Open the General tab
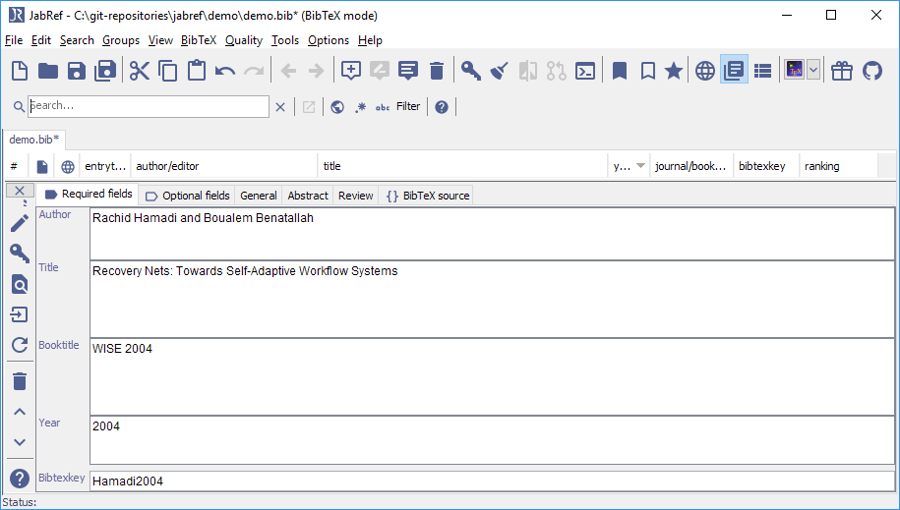The height and width of the screenshot is (510, 900). coord(258,196)
